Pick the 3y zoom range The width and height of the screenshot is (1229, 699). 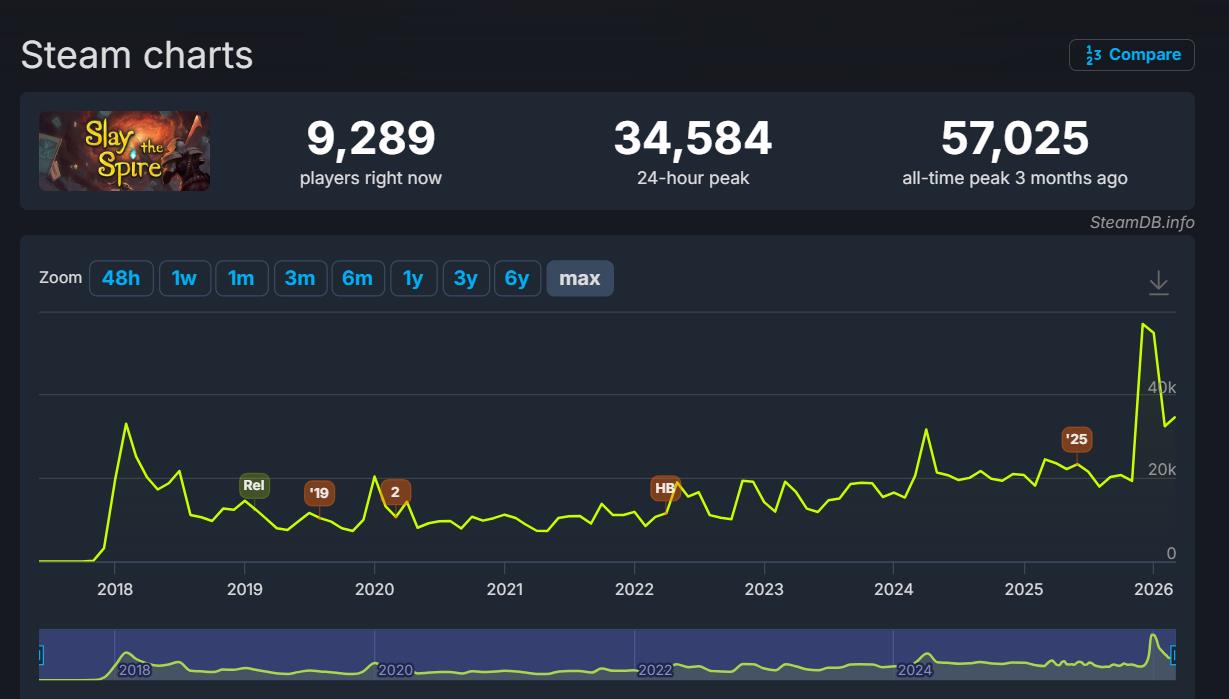[x=465, y=278]
